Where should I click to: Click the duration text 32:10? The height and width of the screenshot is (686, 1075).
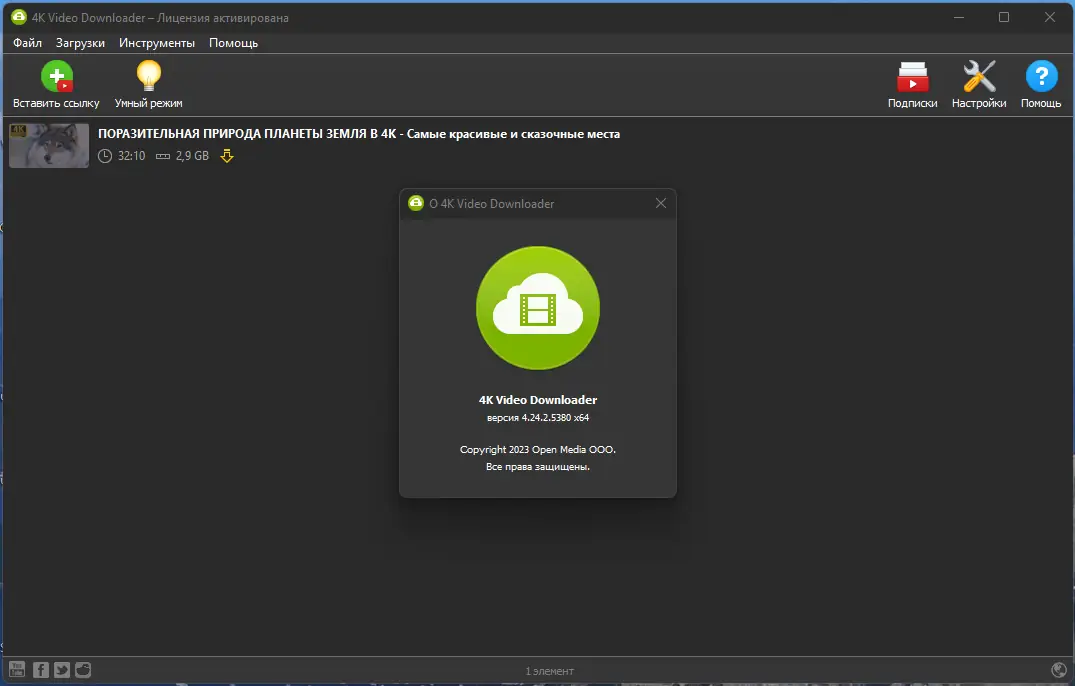132,156
